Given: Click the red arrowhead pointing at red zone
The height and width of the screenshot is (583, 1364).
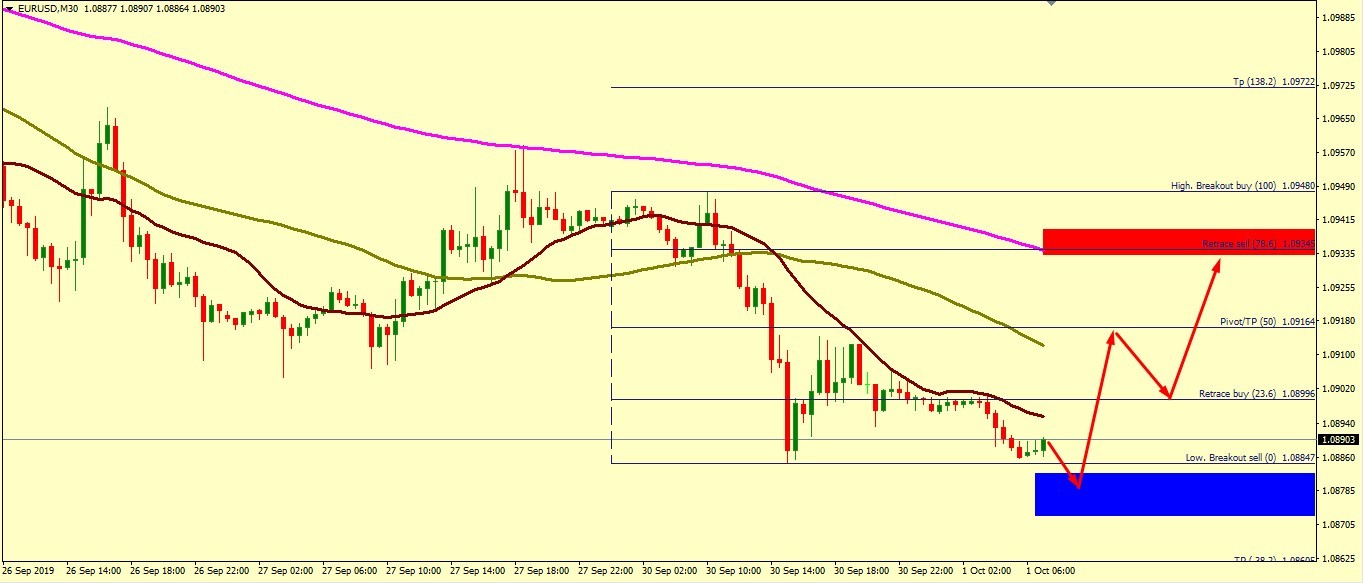Looking at the screenshot, I should click(x=1217, y=264).
